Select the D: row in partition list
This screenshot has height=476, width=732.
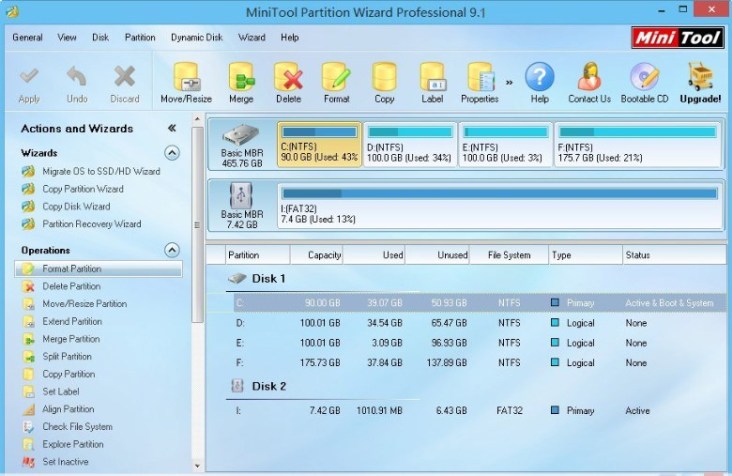pos(479,323)
